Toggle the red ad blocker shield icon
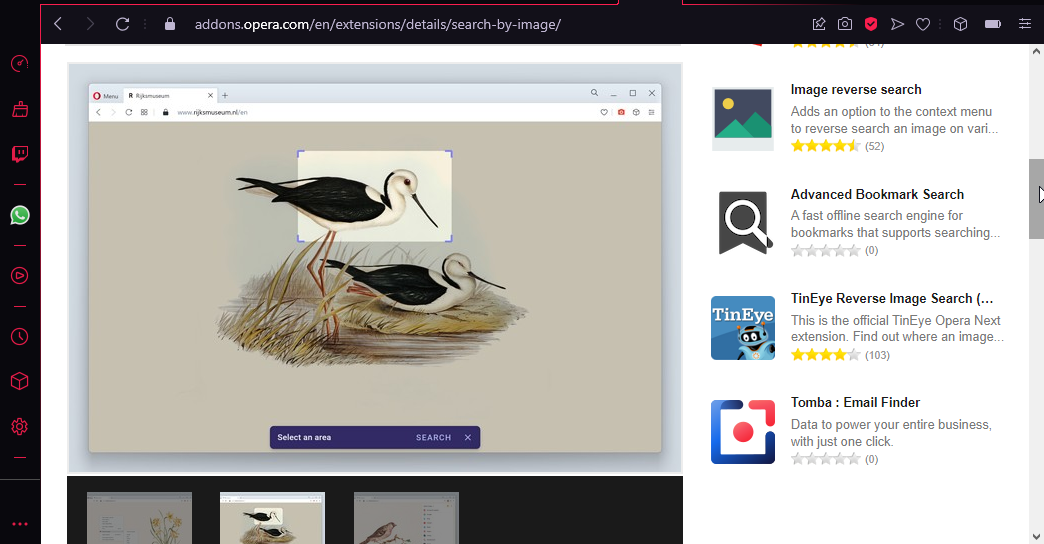Viewport: 1044px width, 544px height. 871,24
